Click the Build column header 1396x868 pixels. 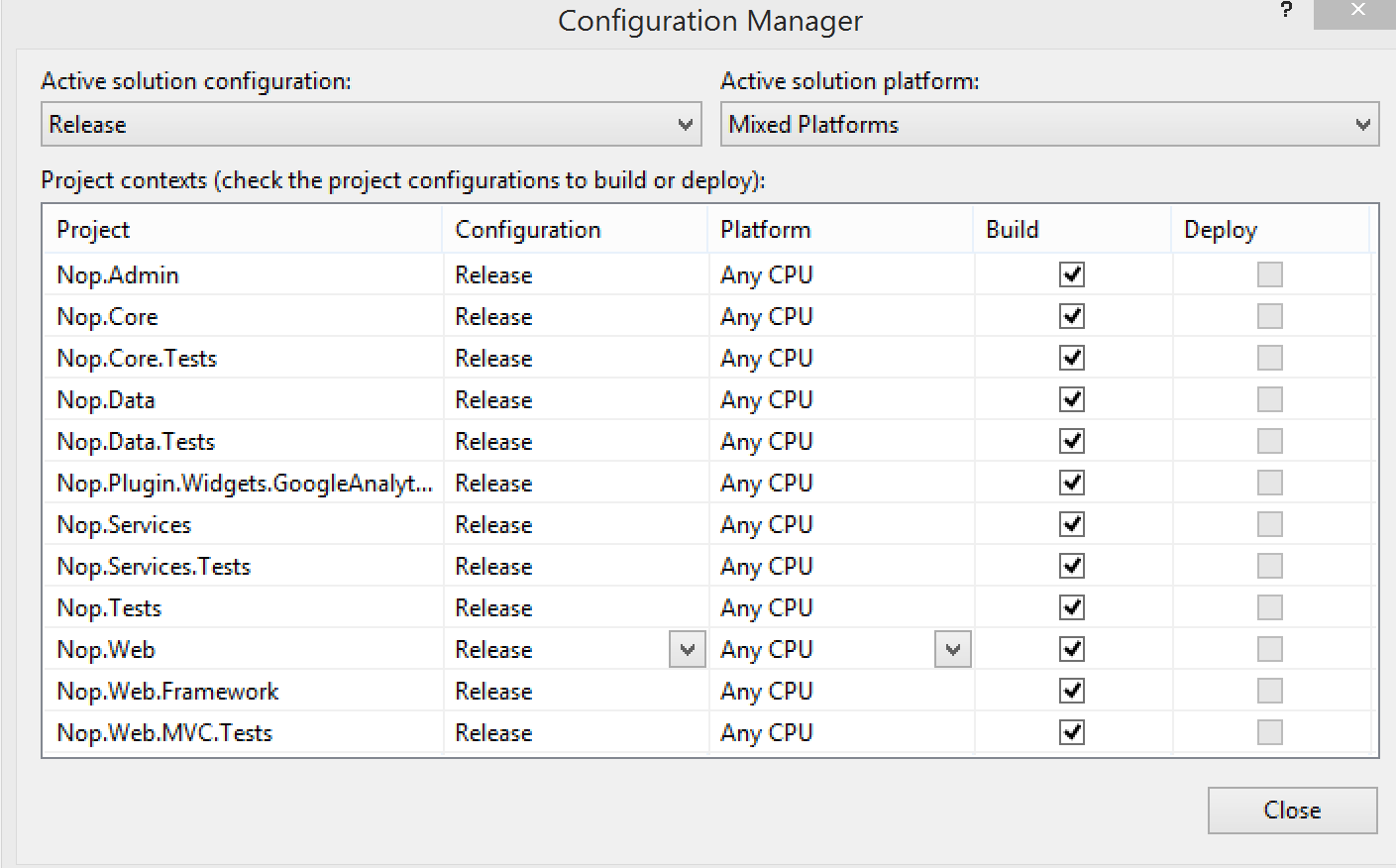[x=1012, y=230]
